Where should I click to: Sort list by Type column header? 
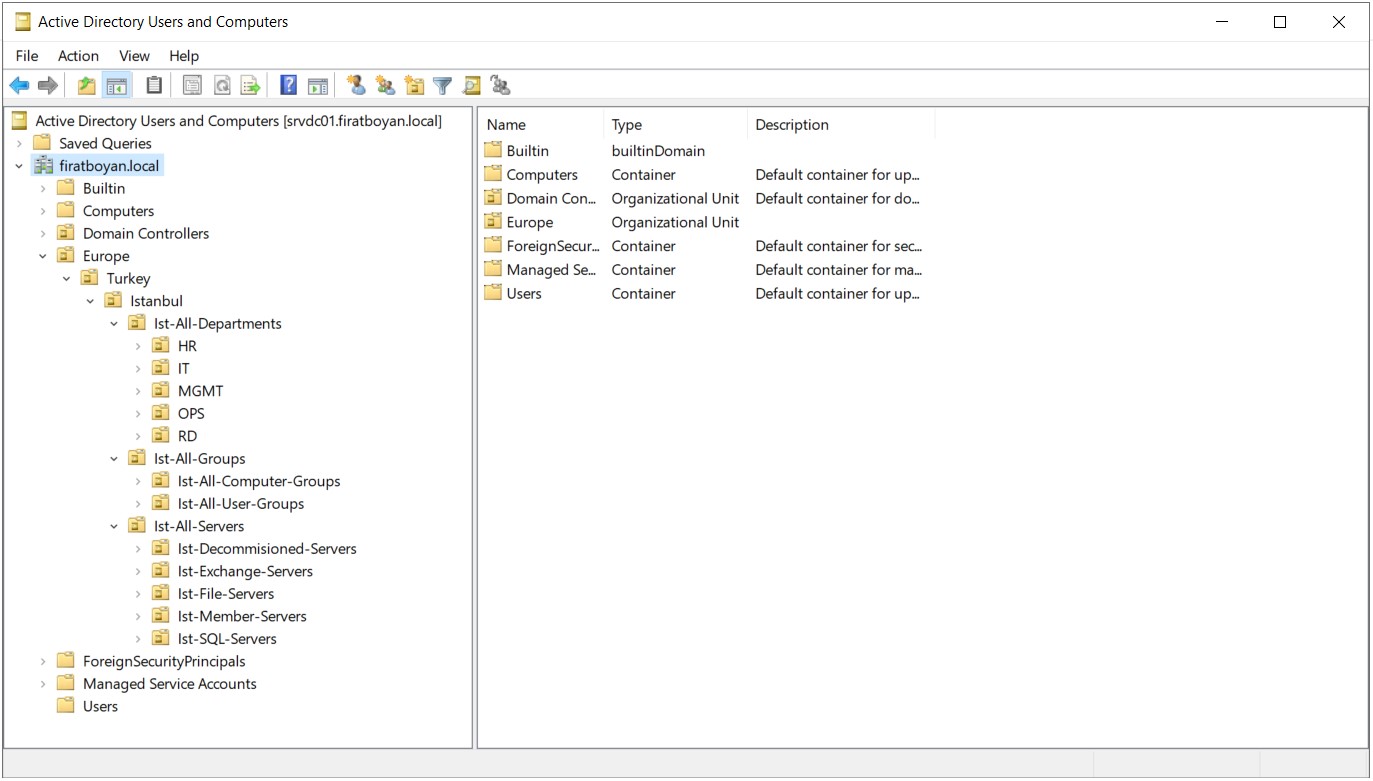point(676,125)
